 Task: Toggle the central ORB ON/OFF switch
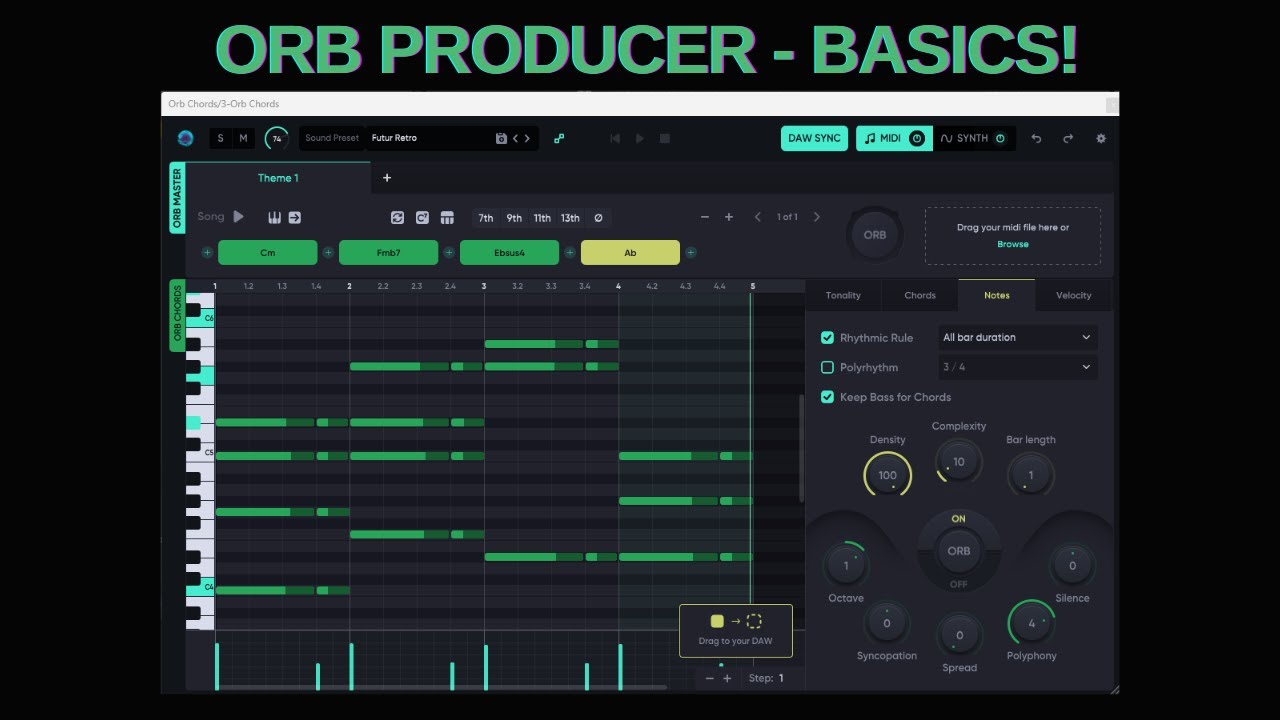pyautogui.click(x=958, y=551)
